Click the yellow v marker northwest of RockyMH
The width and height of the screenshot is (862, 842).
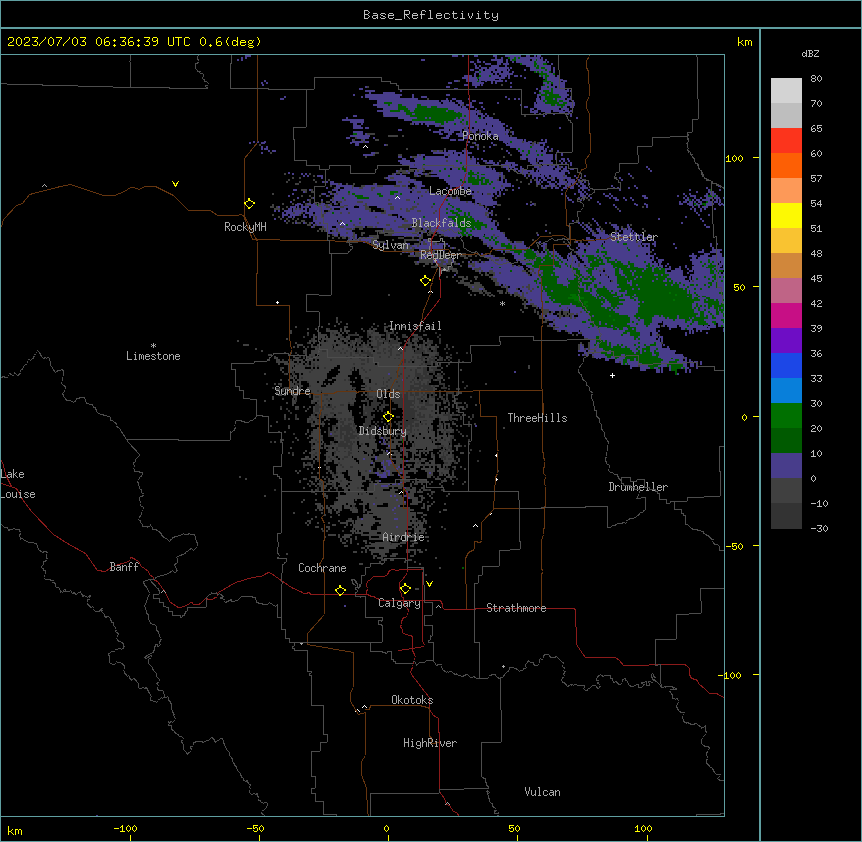[x=175, y=184]
